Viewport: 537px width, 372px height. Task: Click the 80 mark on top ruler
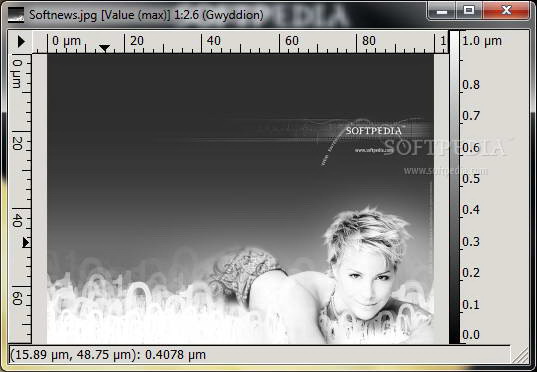tap(369, 41)
